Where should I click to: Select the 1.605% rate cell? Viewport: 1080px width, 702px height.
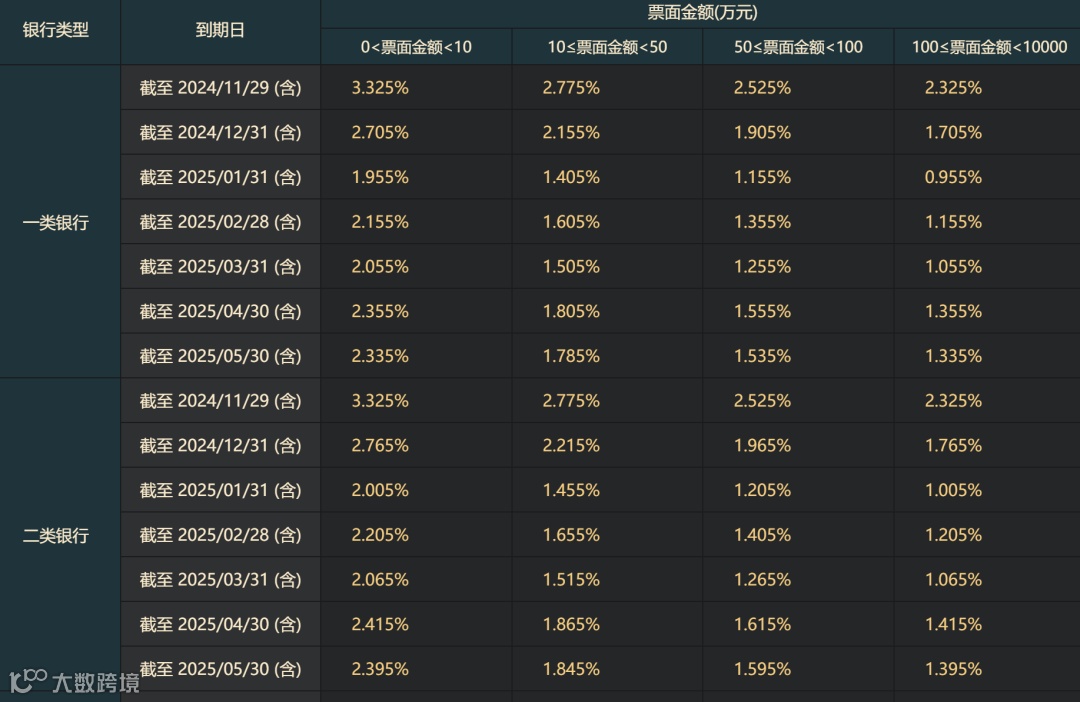point(571,222)
